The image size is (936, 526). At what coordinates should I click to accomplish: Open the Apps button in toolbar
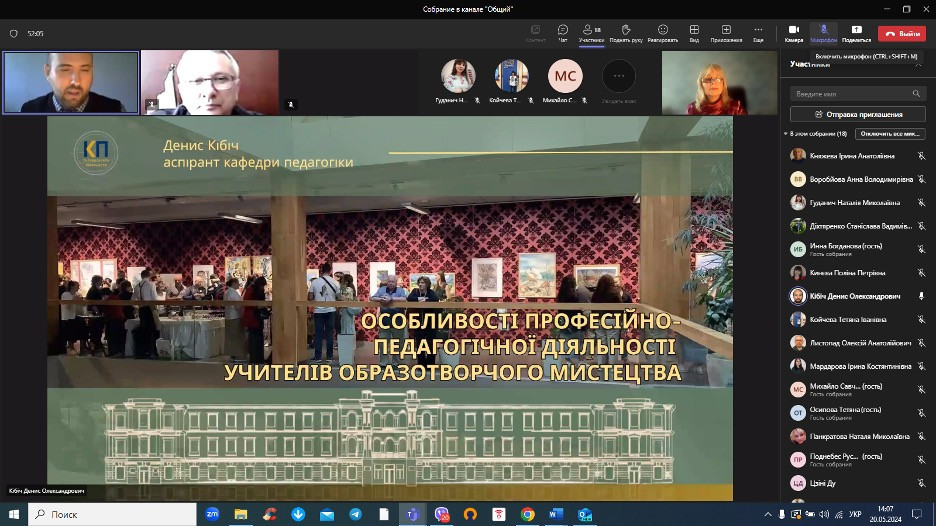pyautogui.click(x=726, y=33)
